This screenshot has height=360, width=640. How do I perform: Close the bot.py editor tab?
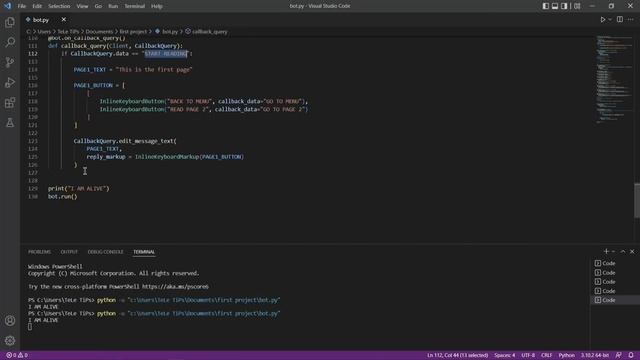tap(64, 20)
